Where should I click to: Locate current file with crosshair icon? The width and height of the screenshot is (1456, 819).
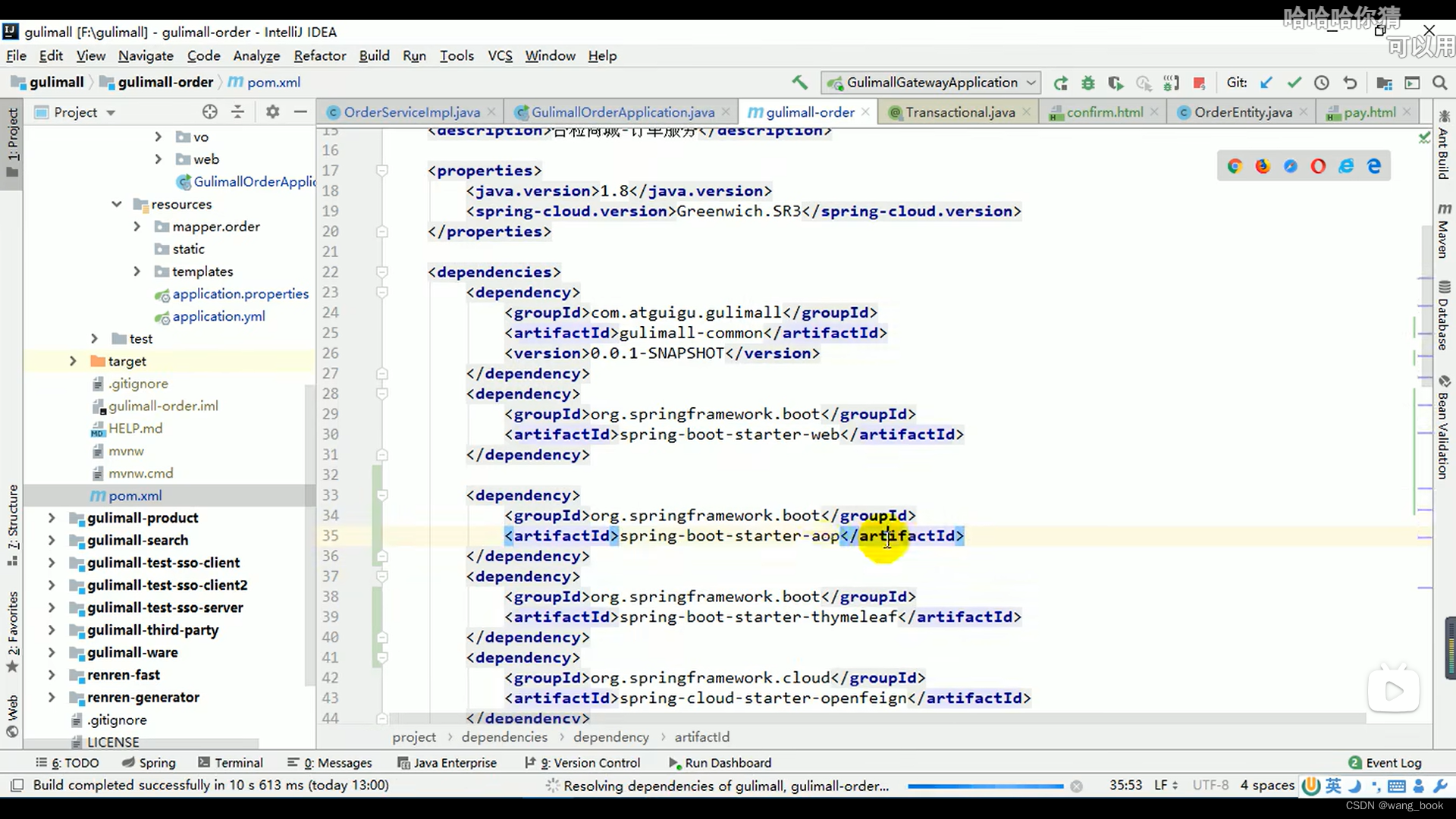pyautogui.click(x=210, y=112)
